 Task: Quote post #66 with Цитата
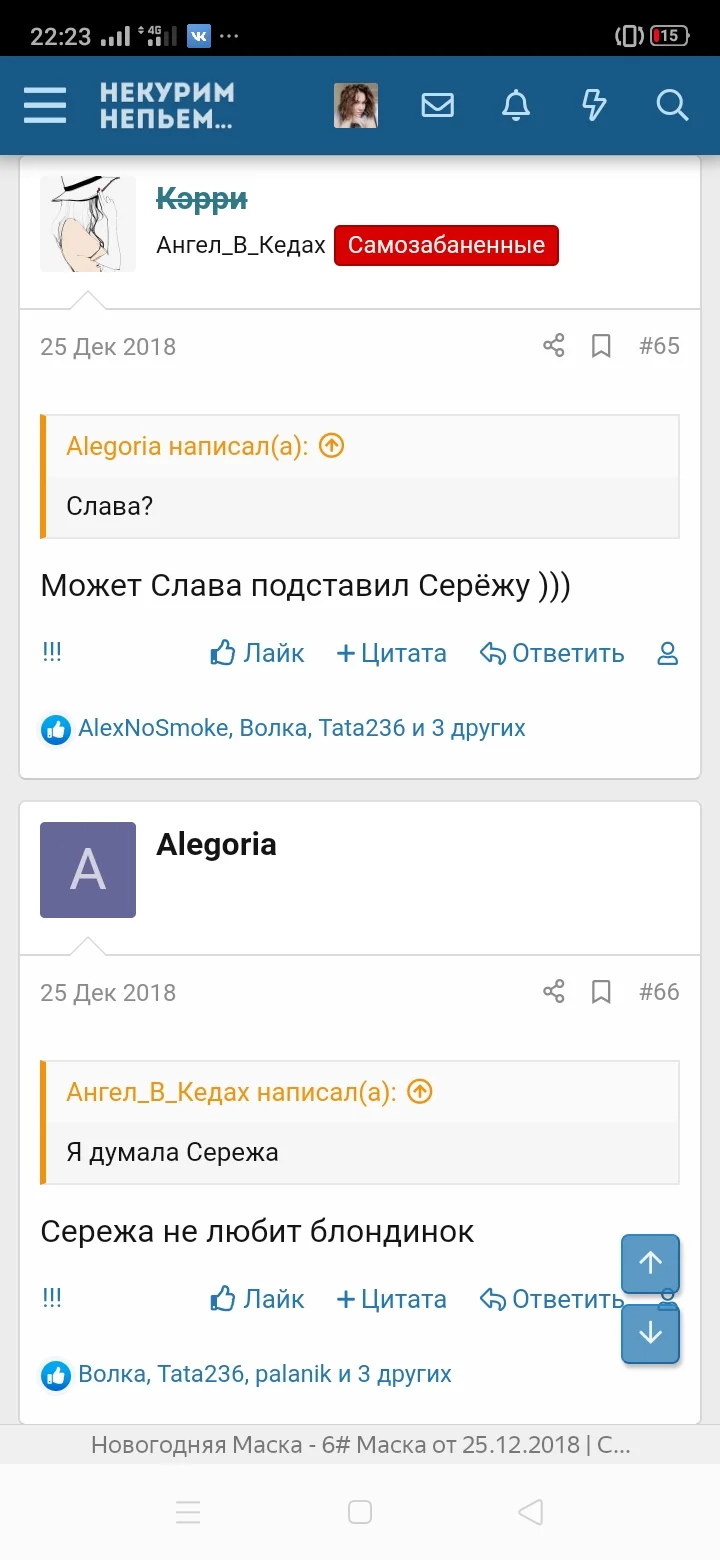click(391, 1298)
